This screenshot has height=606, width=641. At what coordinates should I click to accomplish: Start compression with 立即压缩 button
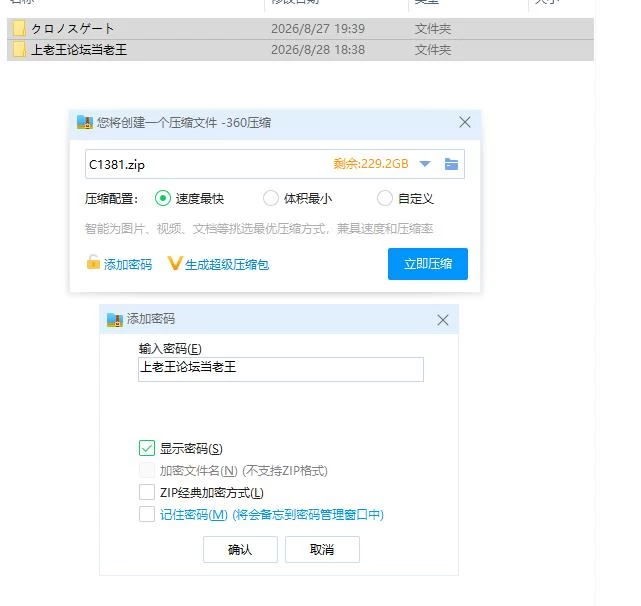coord(428,264)
